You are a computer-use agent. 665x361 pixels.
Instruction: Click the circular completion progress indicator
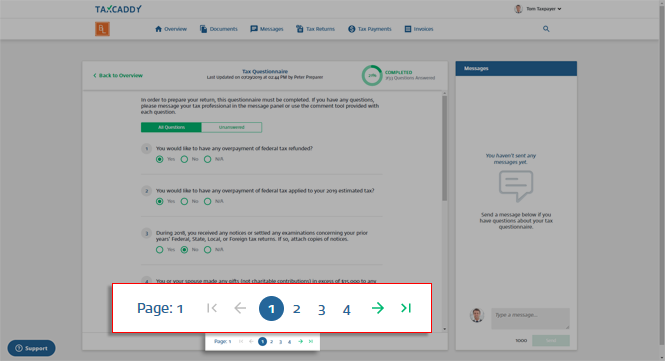pyautogui.click(x=372, y=76)
